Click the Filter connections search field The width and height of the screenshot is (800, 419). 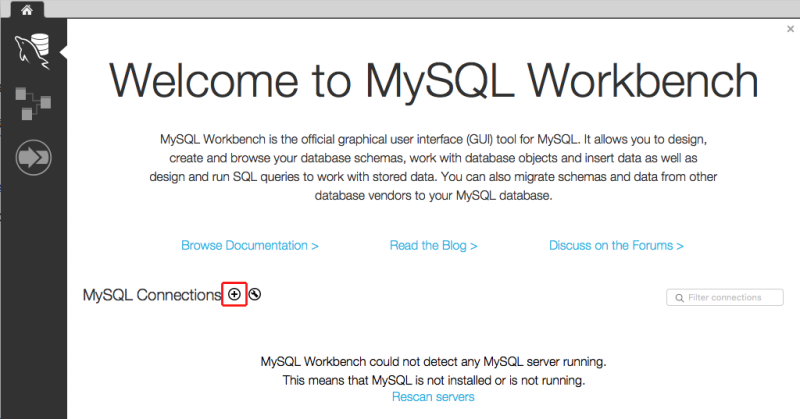(724, 297)
